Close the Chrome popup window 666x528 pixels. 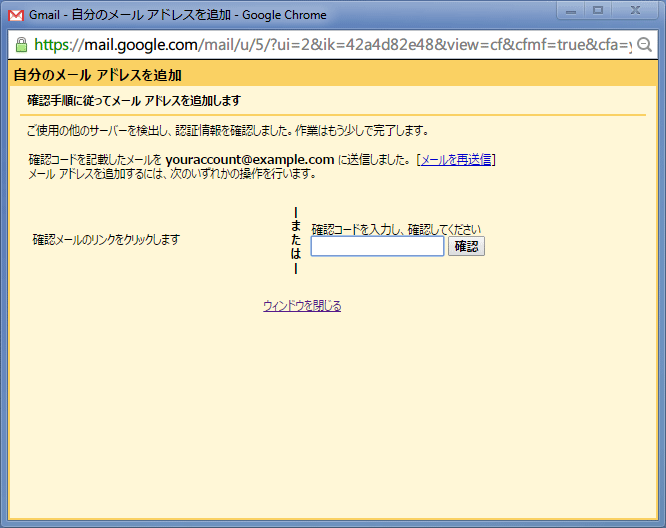635,10
